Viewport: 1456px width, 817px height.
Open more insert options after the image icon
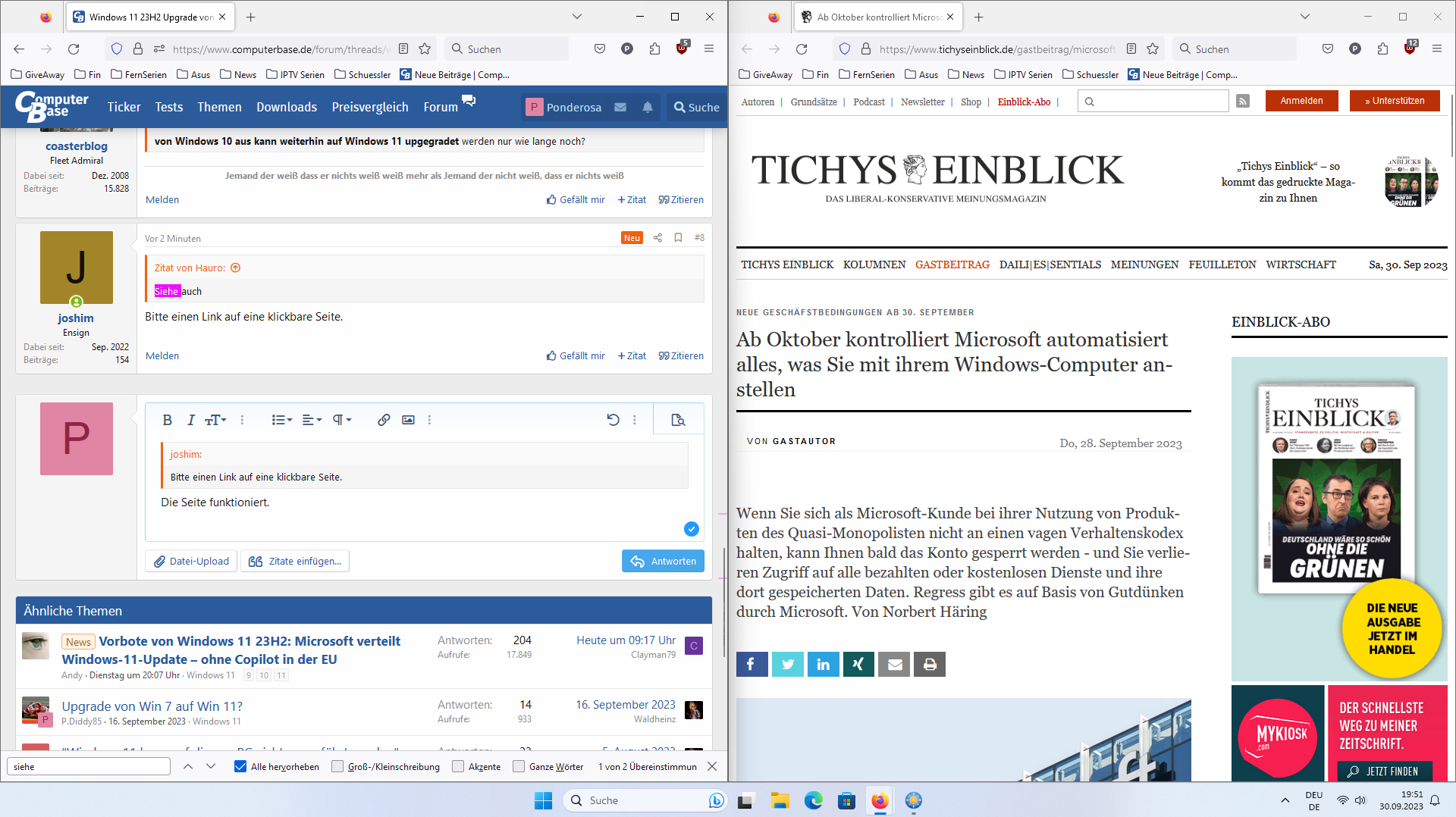coord(429,420)
